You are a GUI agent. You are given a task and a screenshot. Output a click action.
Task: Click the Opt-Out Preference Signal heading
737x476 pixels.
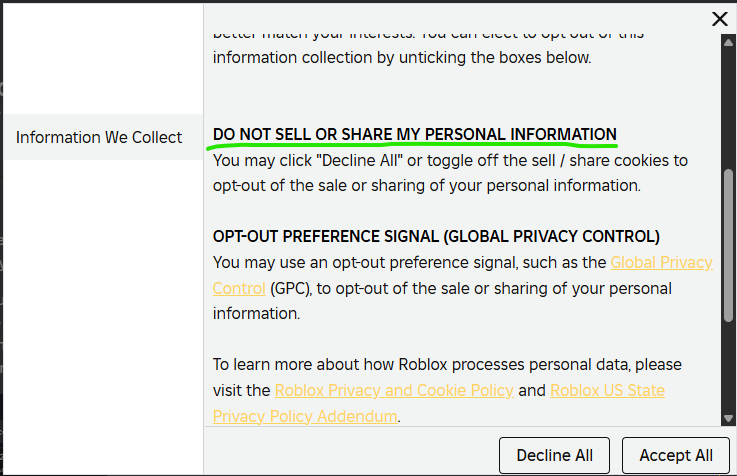pos(436,237)
